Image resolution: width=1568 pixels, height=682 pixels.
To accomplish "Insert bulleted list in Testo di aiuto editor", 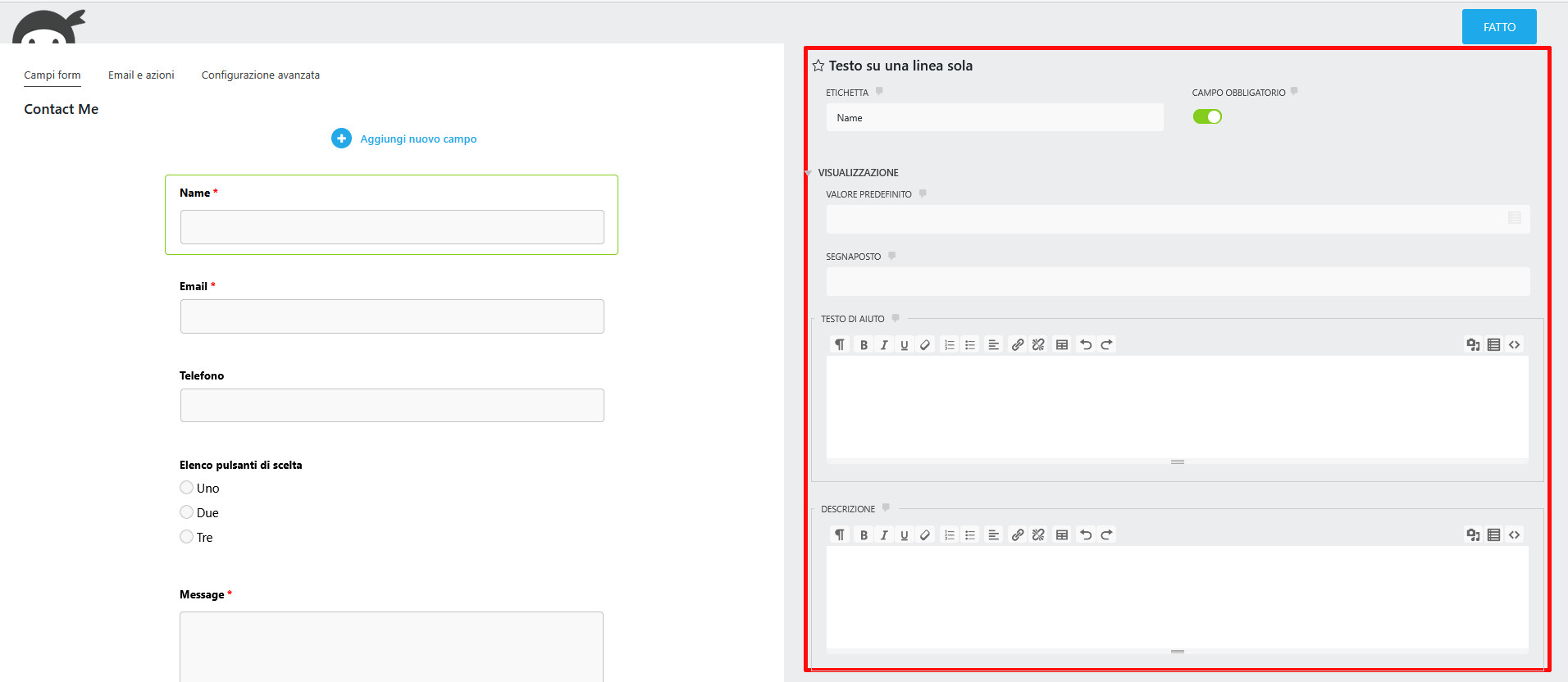I will 970,345.
